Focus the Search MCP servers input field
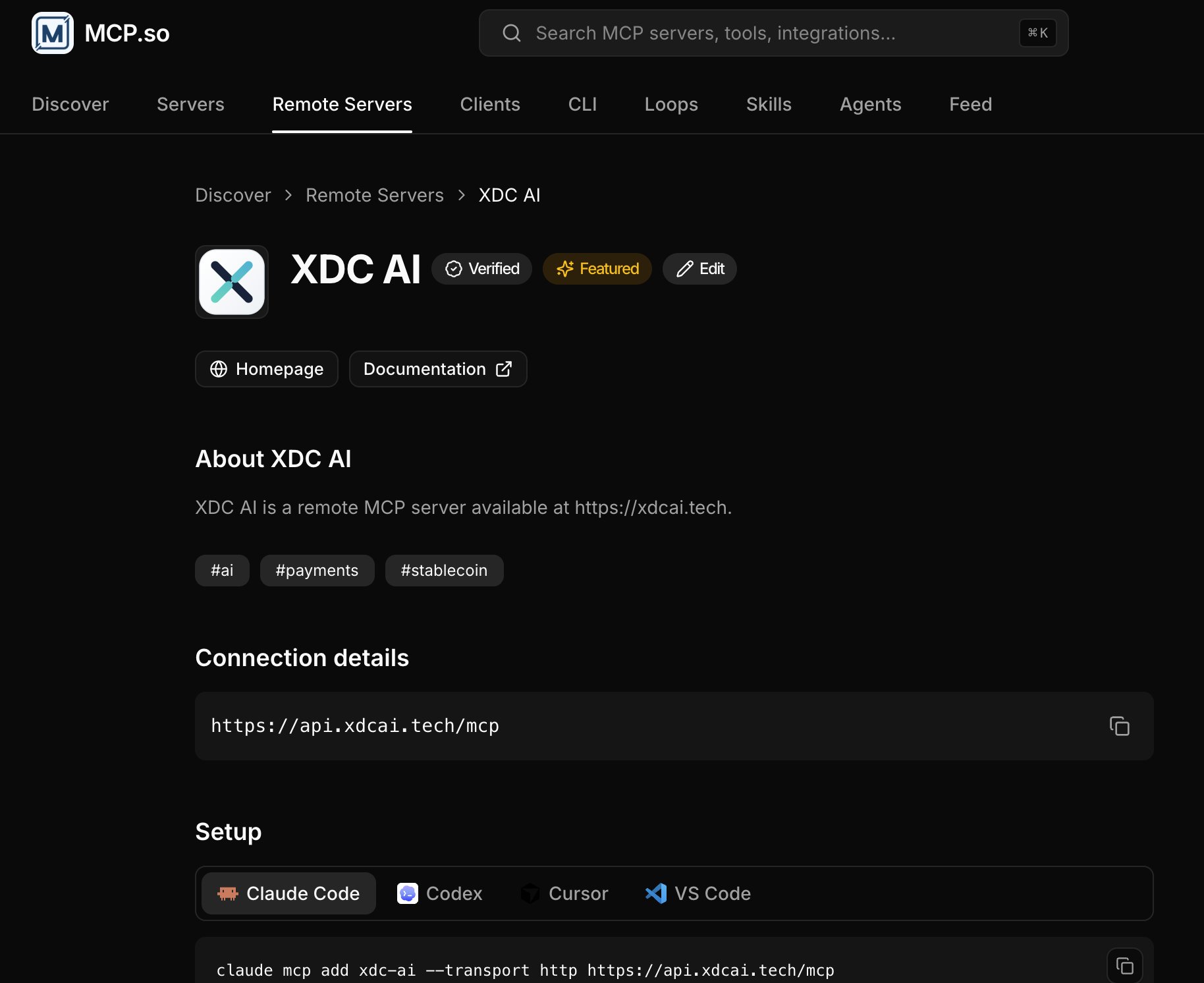The height and width of the screenshot is (983, 1204). (x=773, y=33)
